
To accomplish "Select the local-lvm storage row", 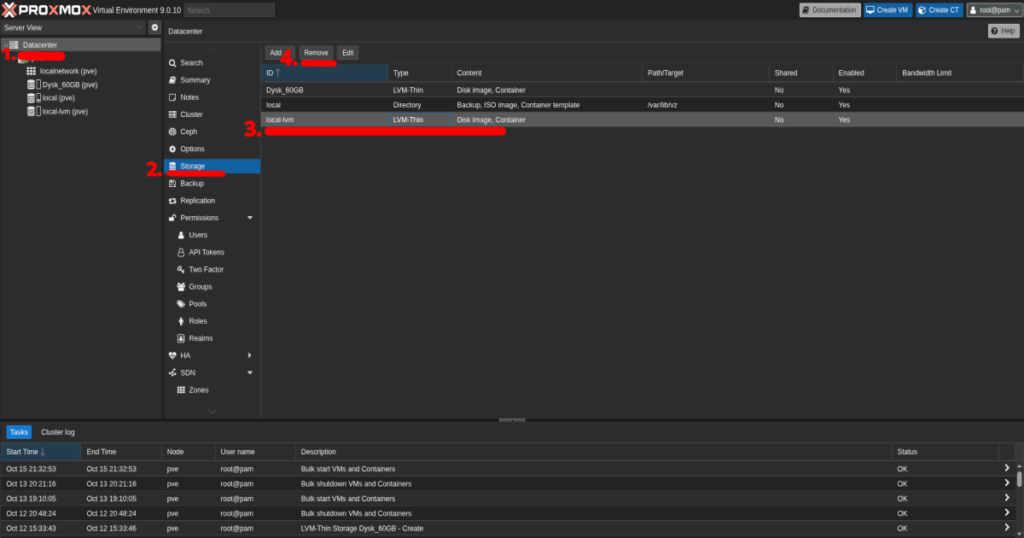I will coord(642,119).
